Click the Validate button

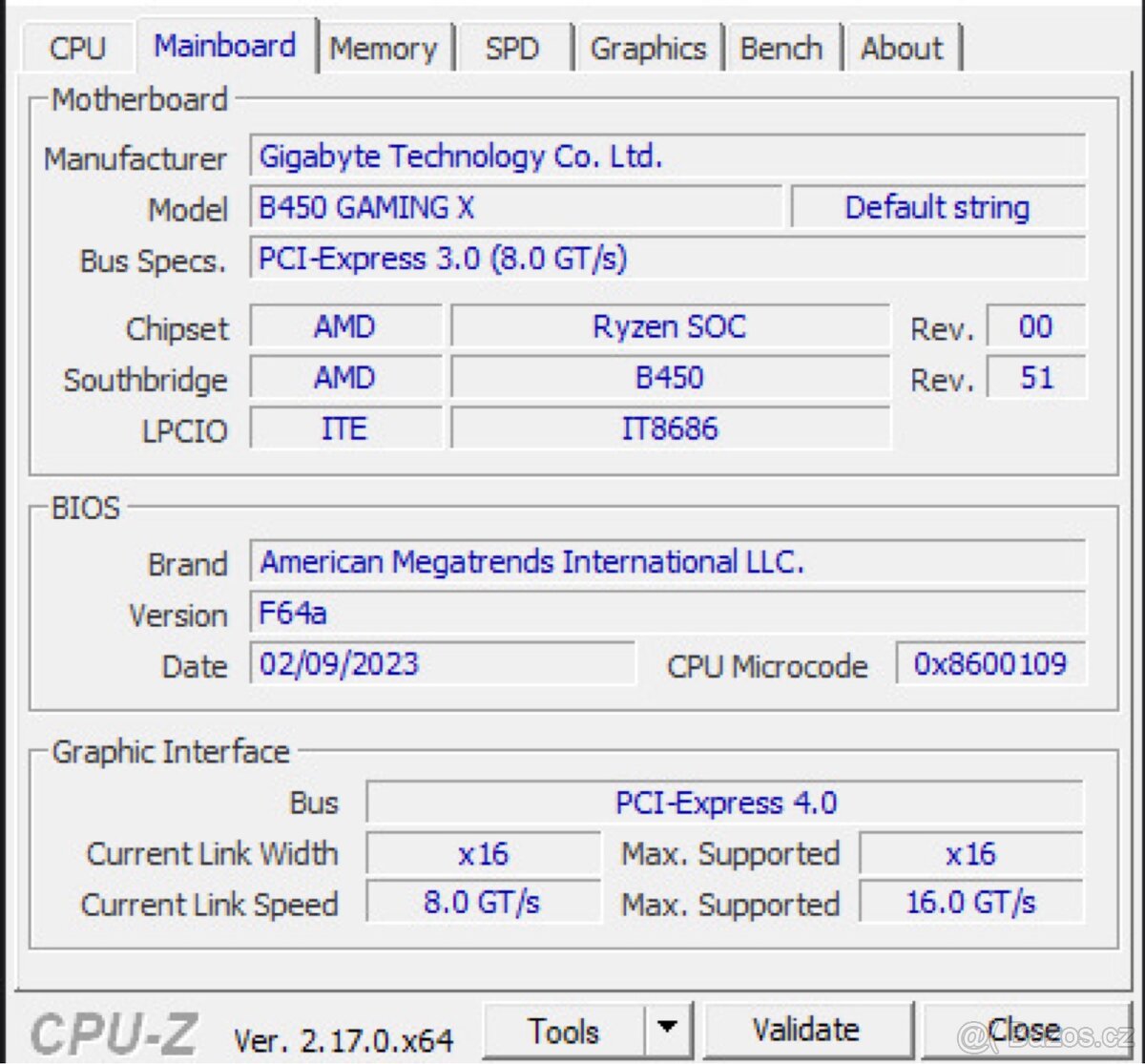[x=806, y=1030]
